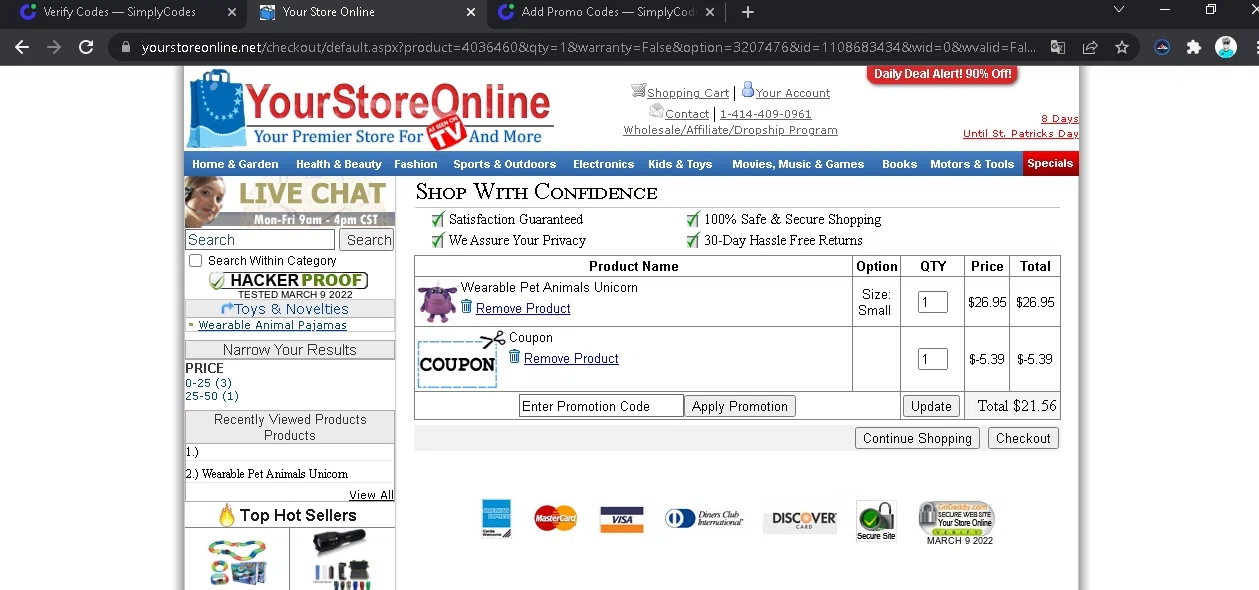The image size is (1259, 590).
Task: Click the Enter Promotion Code field
Action: tap(601, 406)
